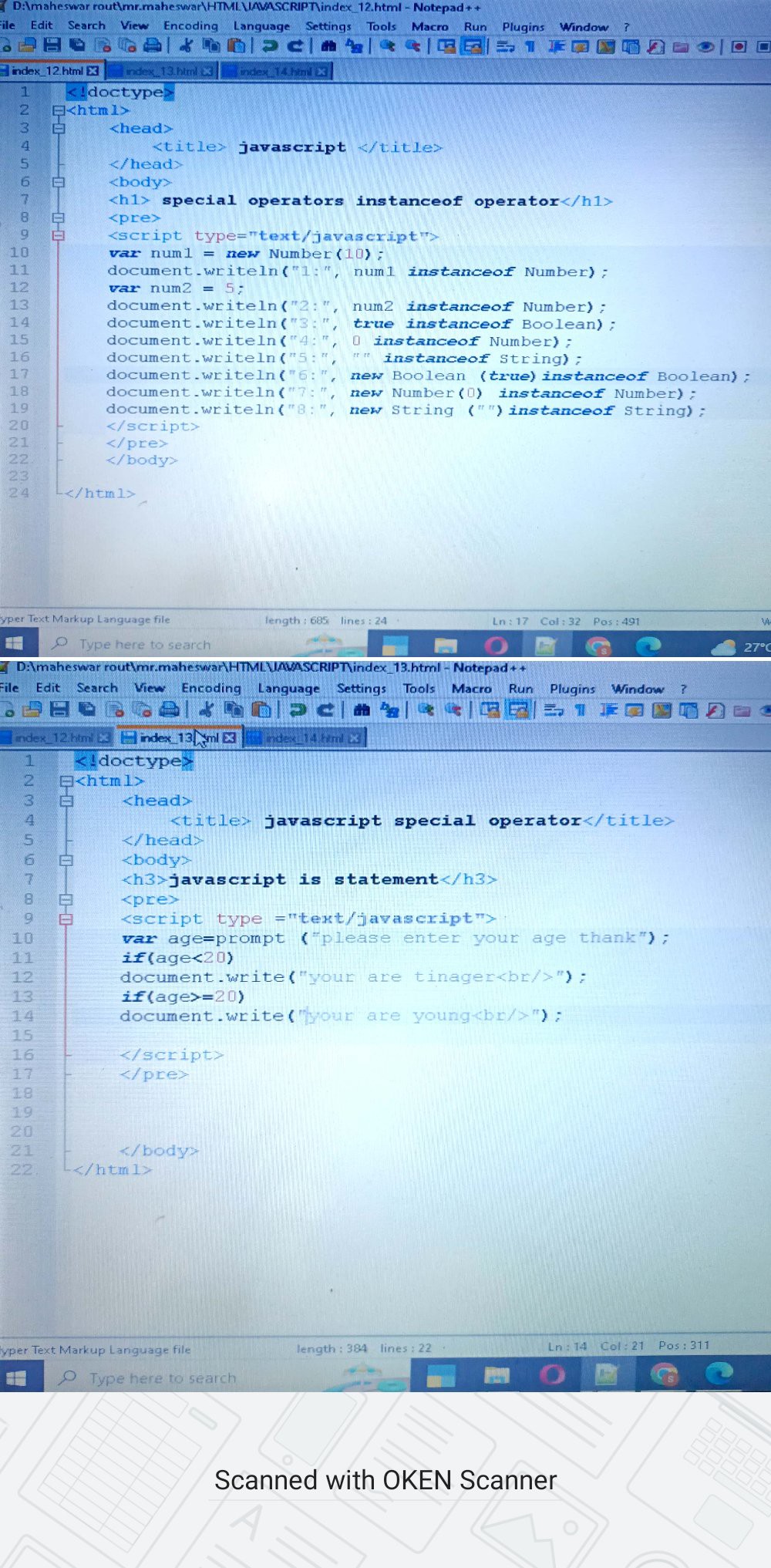Start macro recording in the index_12.html window

click(738, 47)
